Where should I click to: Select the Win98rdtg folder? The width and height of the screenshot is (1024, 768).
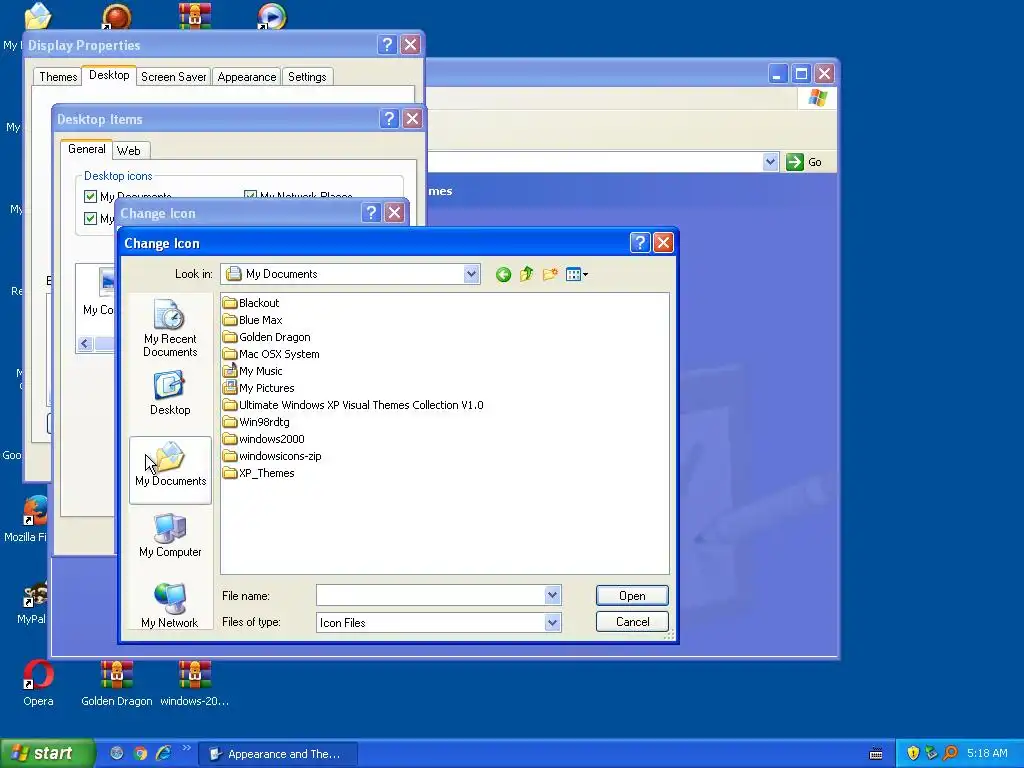pos(256,422)
